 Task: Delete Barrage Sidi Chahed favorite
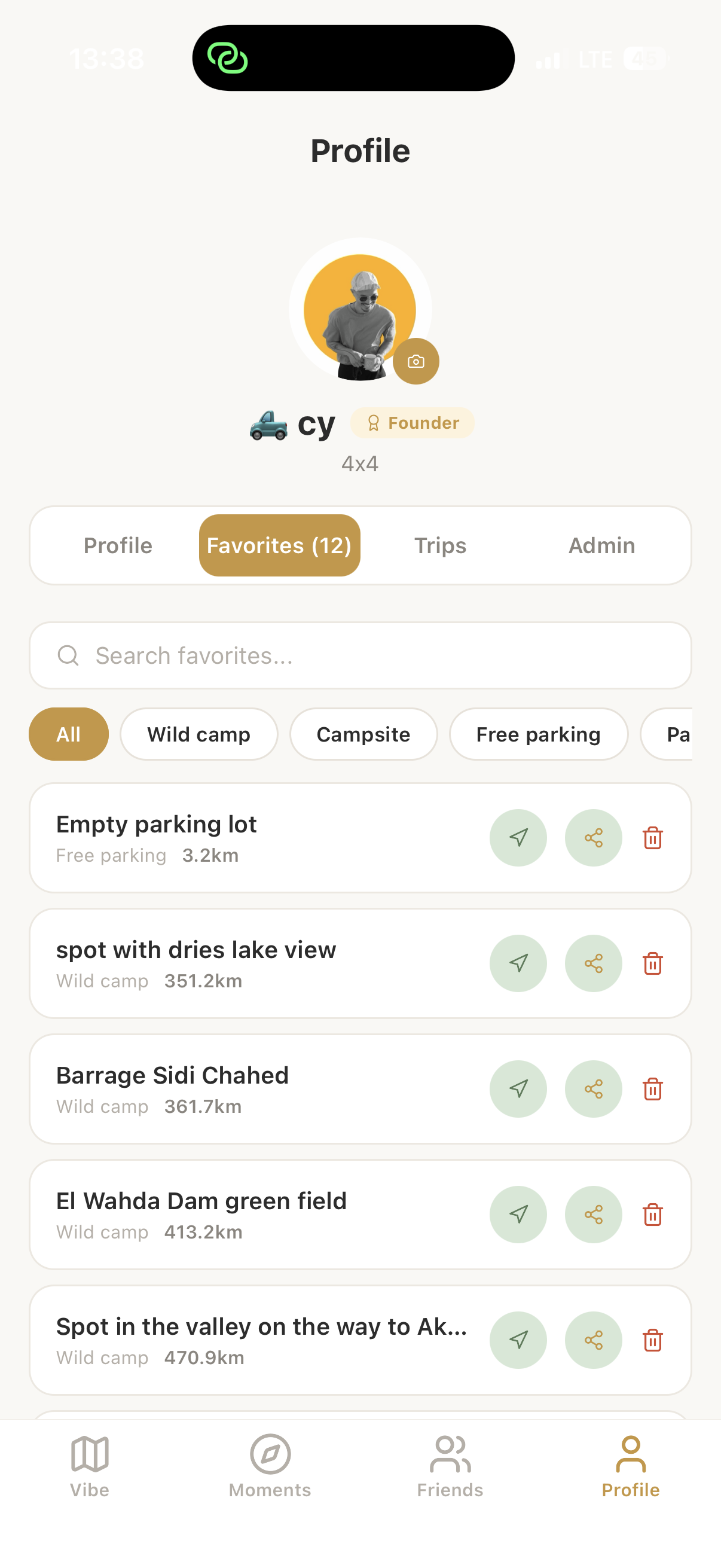coord(652,1089)
